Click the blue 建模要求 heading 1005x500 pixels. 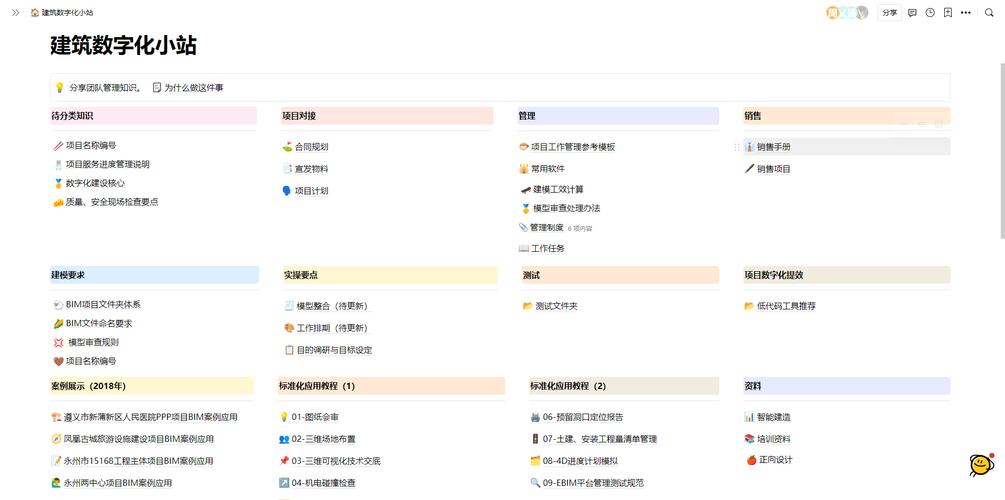click(x=154, y=275)
